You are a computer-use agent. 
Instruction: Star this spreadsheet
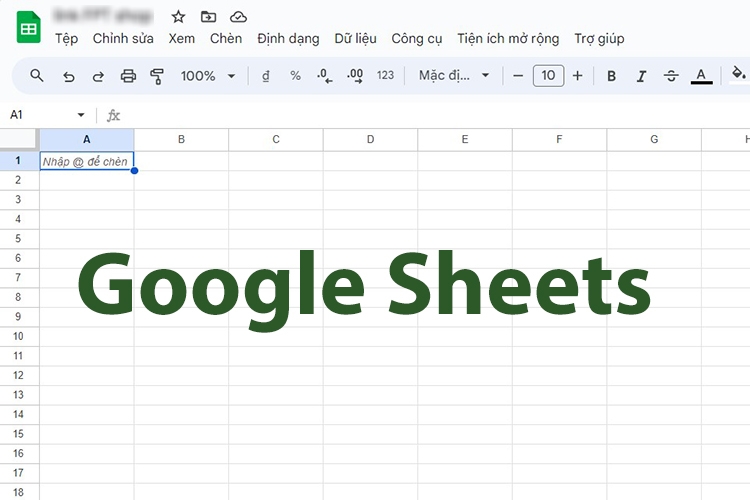[178, 17]
